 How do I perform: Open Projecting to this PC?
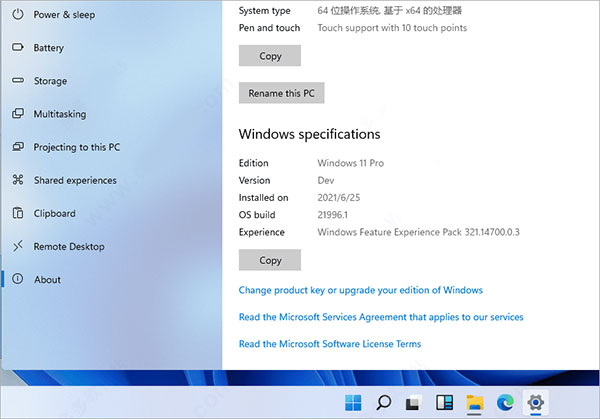point(76,147)
